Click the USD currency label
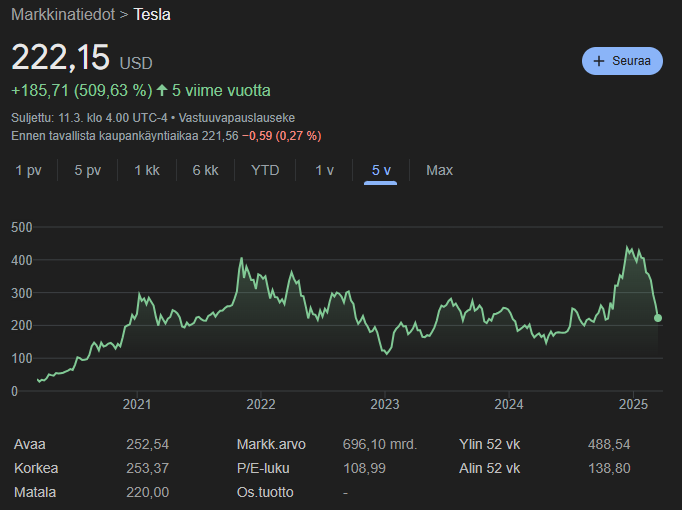Viewport: 682px width, 510px height. point(136,63)
